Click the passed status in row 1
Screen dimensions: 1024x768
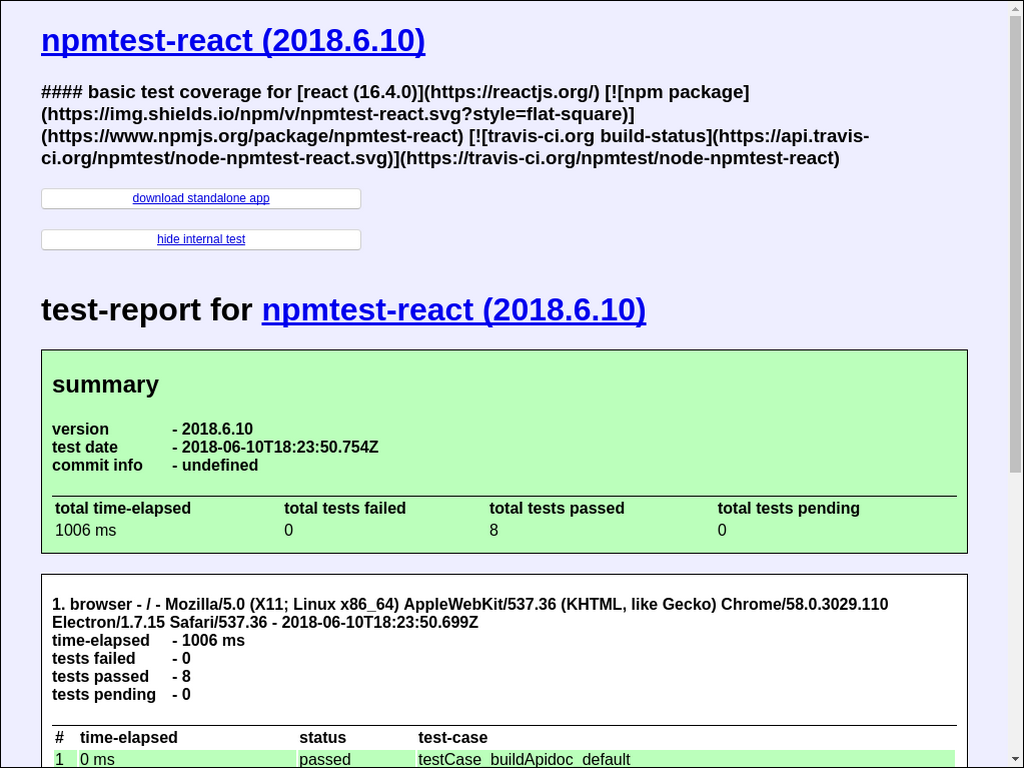point(325,760)
